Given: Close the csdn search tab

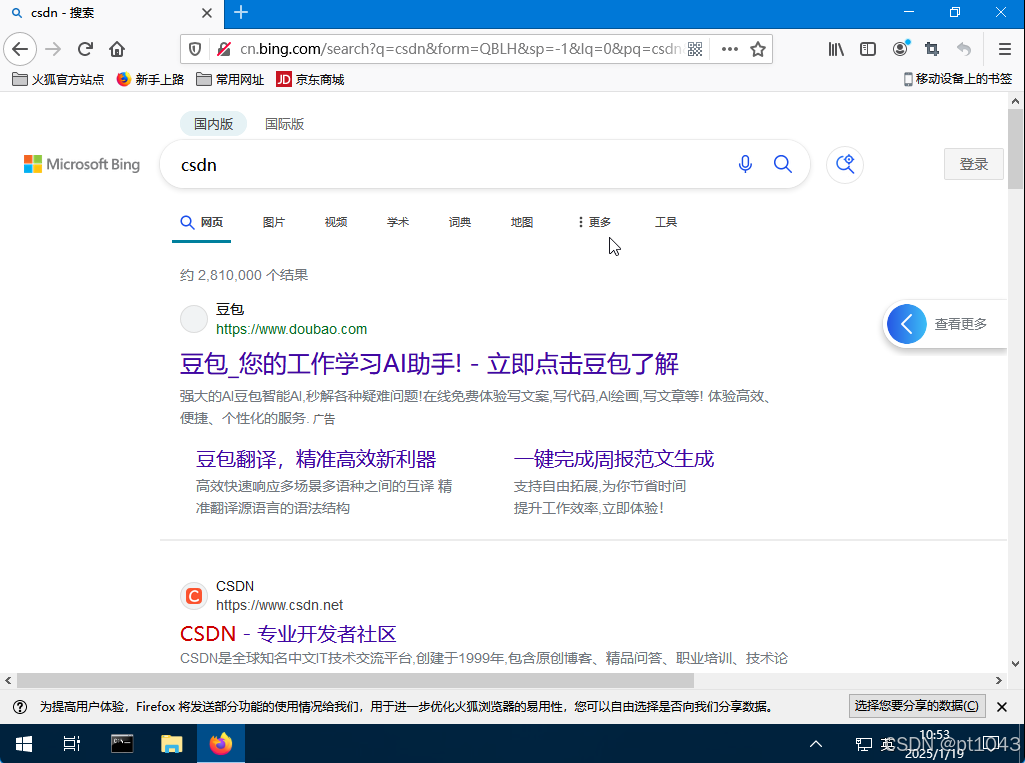Looking at the screenshot, I should [207, 13].
